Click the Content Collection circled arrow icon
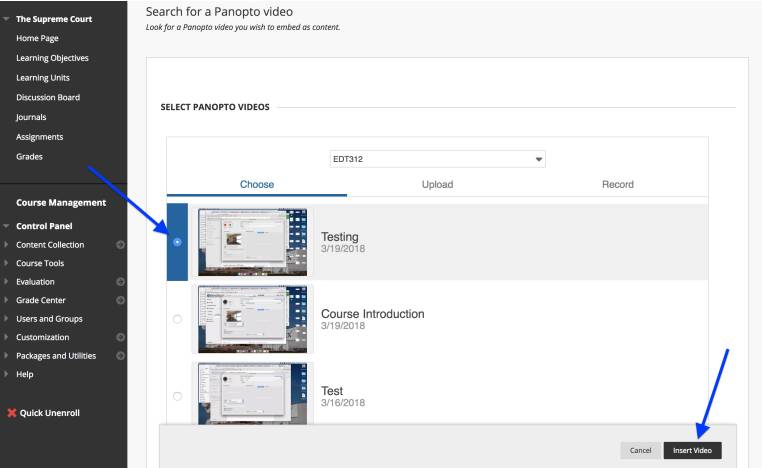This screenshot has width=762, height=468. (120, 245)
